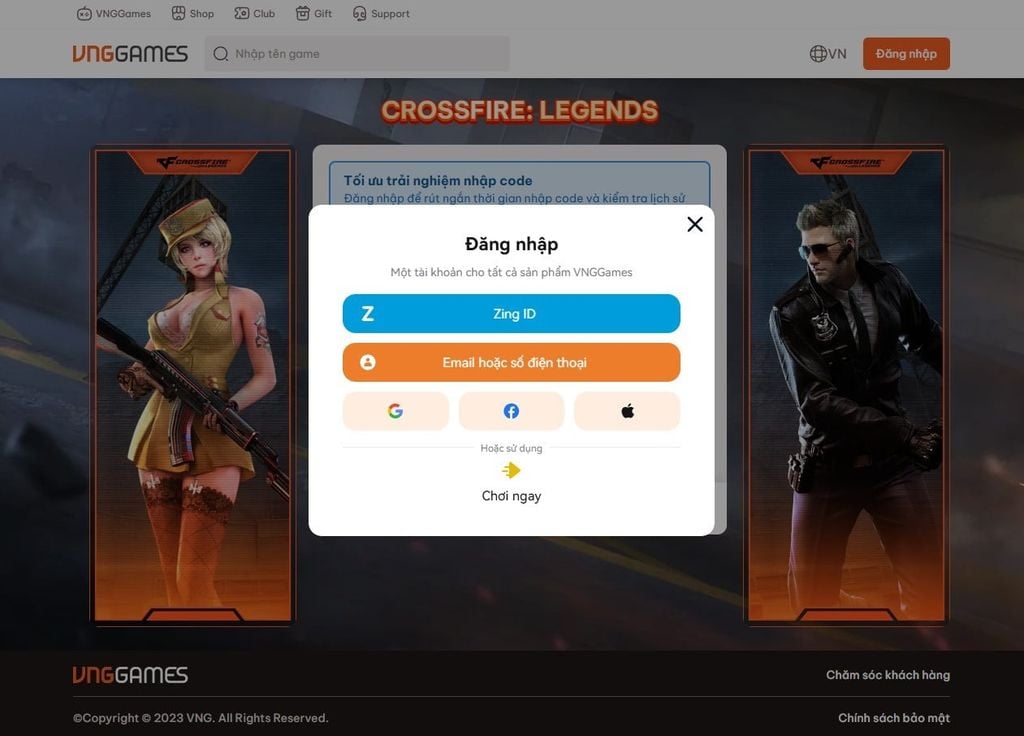This screenshot has width=1024, height=736.
Task: Sign in with the Apple icon
Action: pos(627,410)
